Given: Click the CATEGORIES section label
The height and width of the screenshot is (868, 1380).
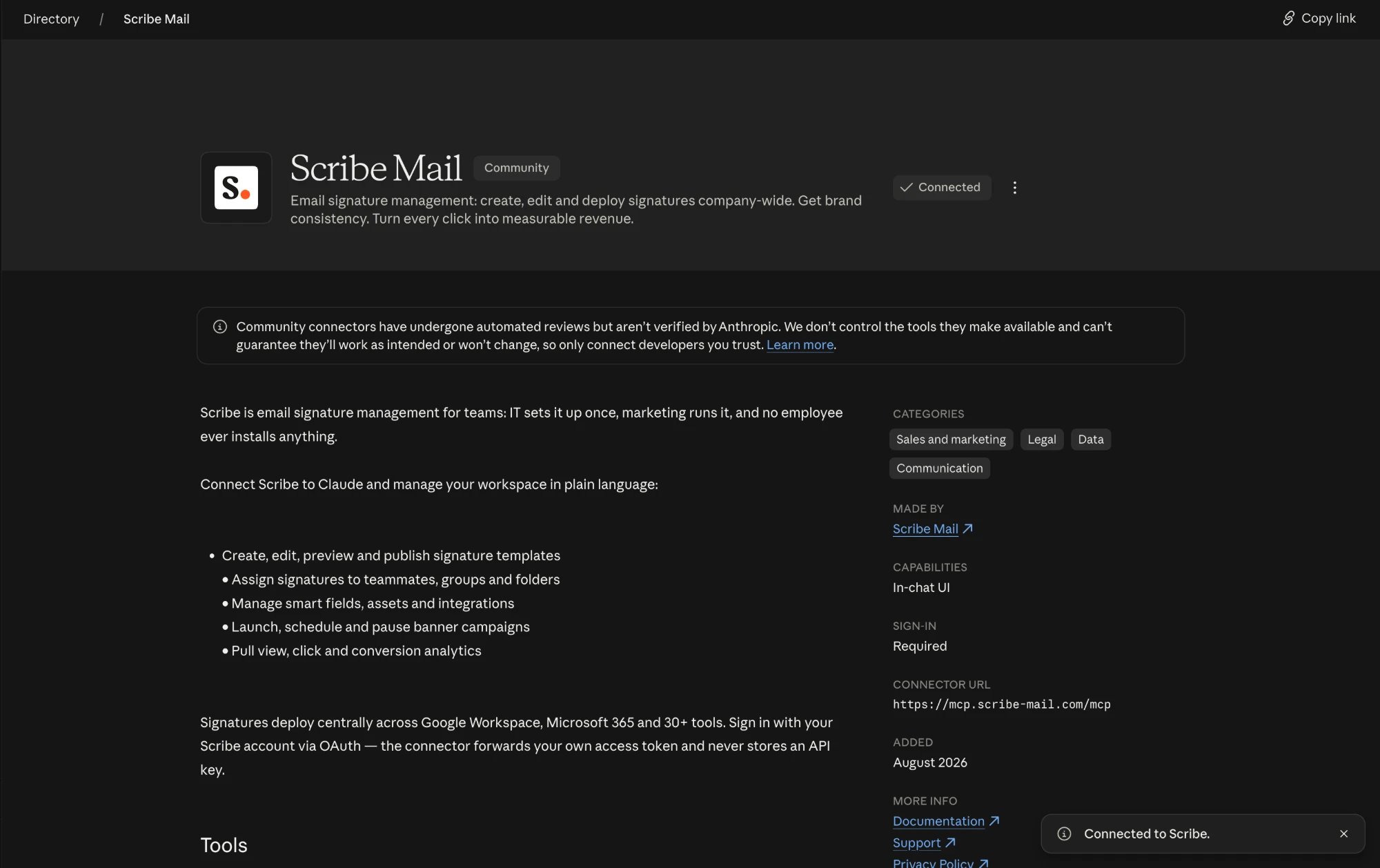Looking at the screenshot, I should click(928, 414).
